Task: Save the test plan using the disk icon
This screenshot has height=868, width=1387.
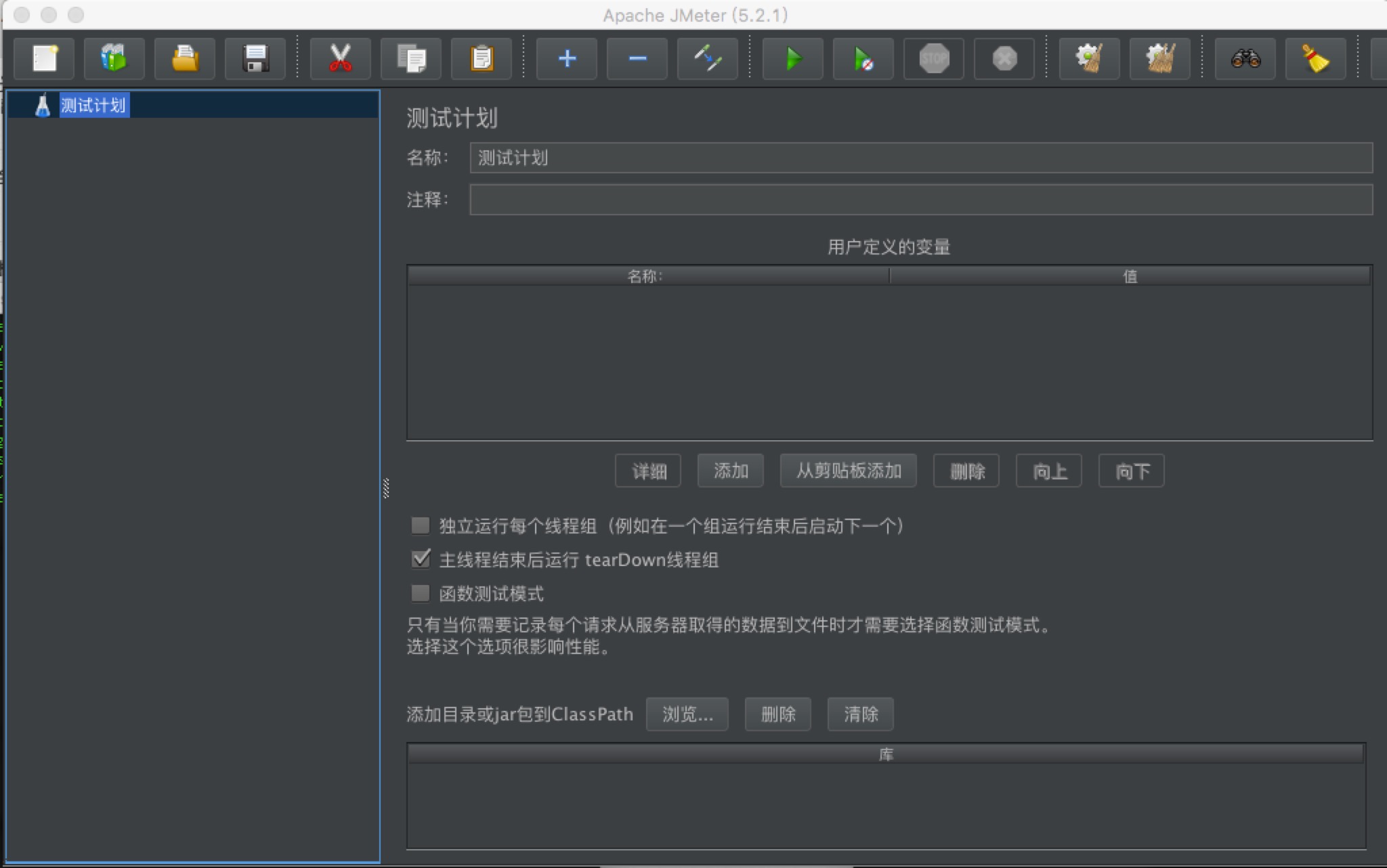Action: click(255, 59)
